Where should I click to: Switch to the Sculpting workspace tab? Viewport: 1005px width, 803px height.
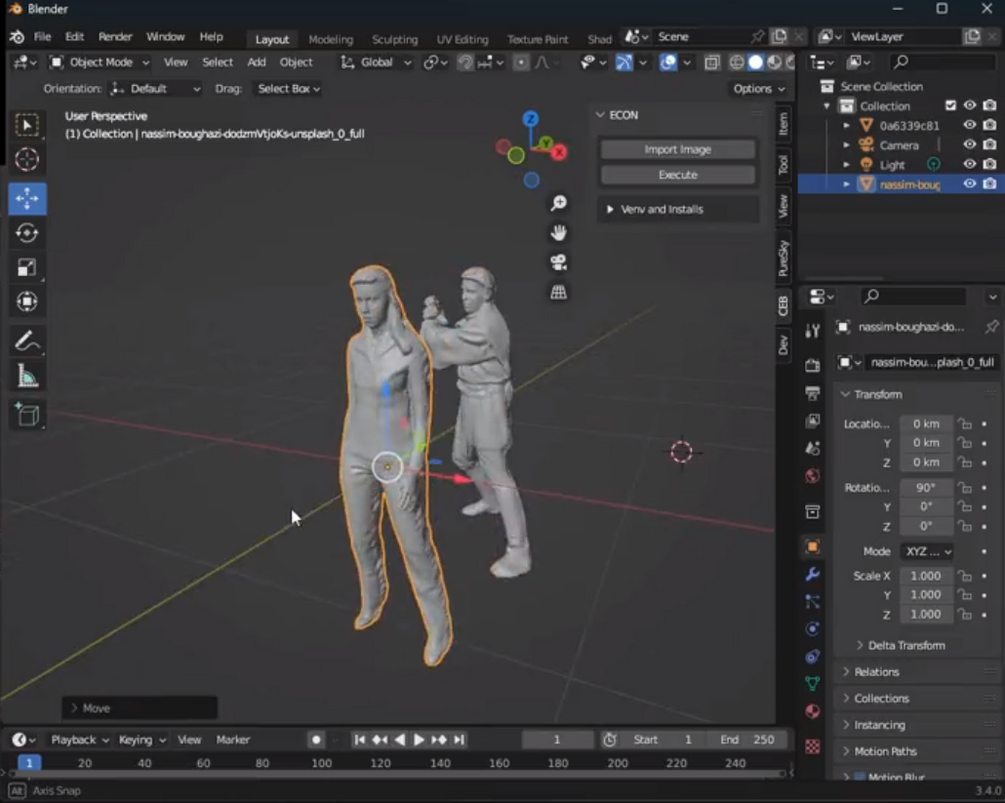coord(395,39)
